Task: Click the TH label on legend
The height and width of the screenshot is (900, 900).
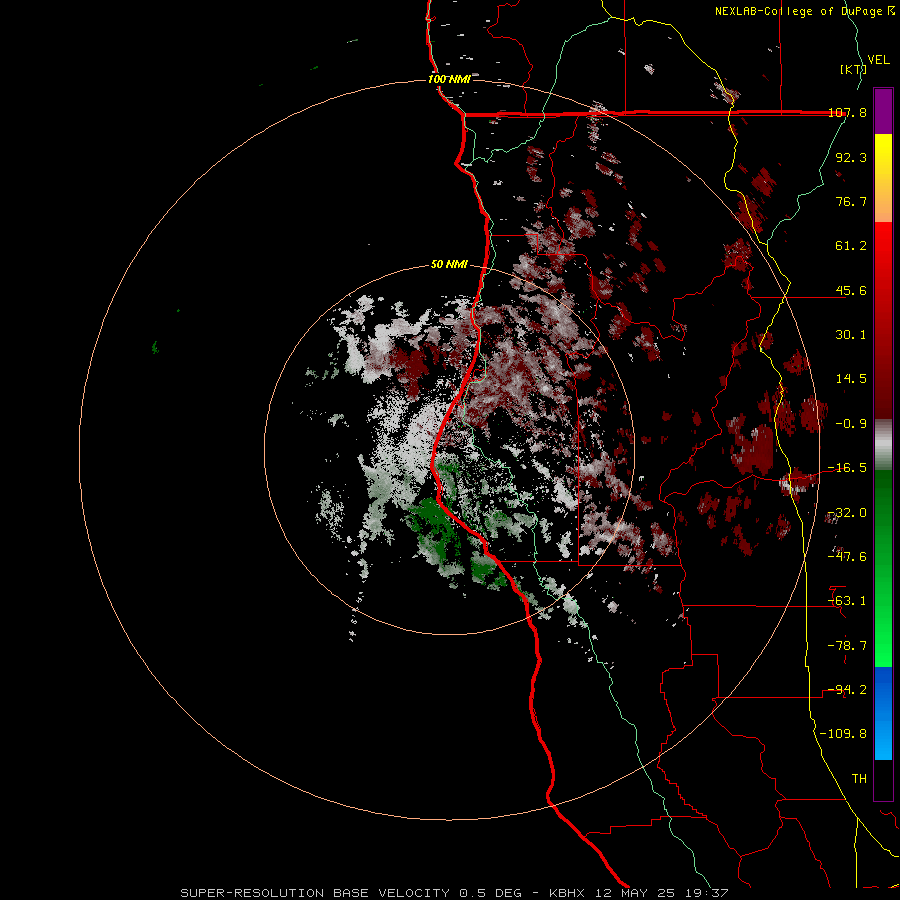Action: [859, 779]
